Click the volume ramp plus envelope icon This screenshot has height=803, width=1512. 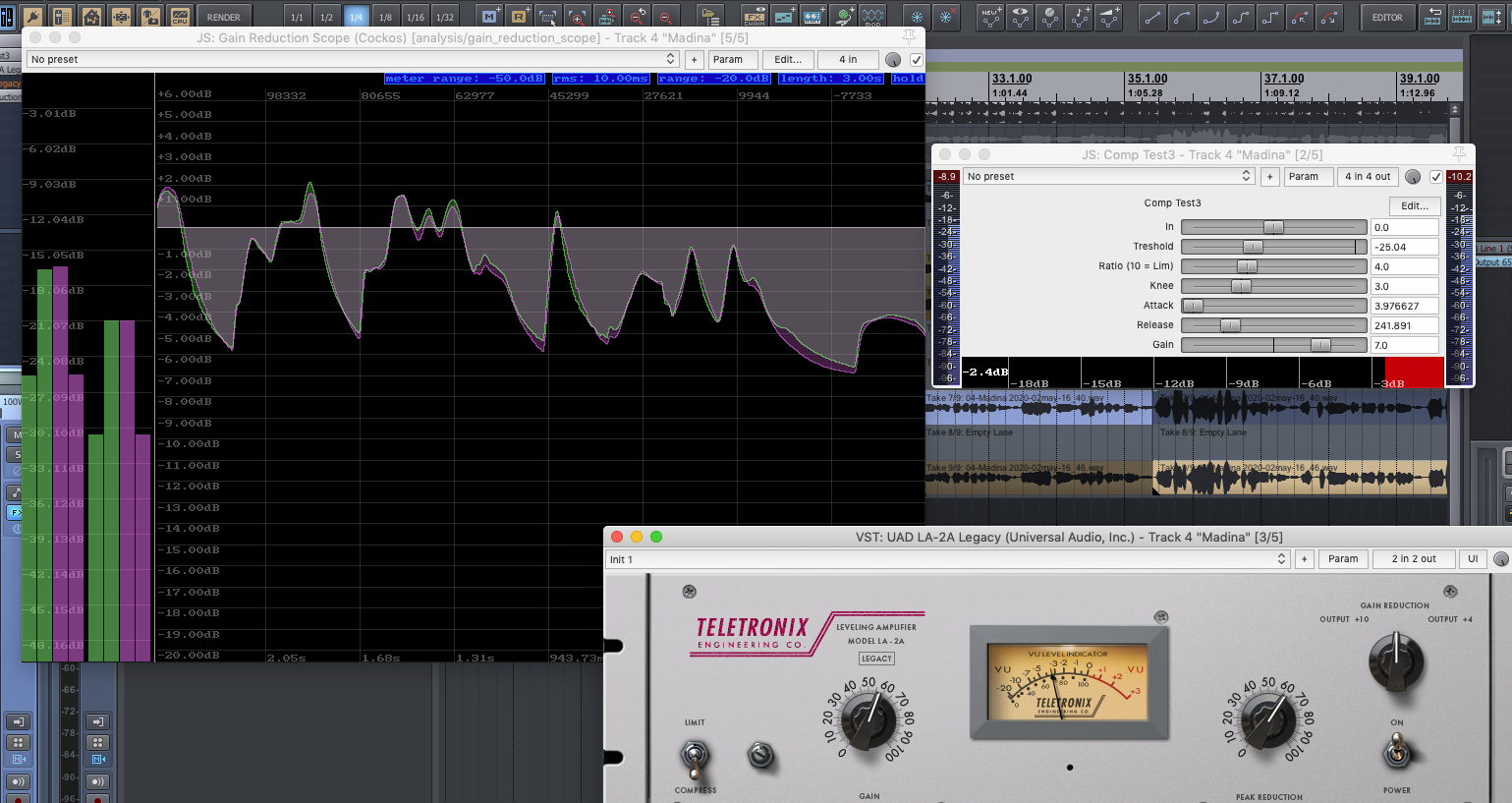coord(1108,17)
